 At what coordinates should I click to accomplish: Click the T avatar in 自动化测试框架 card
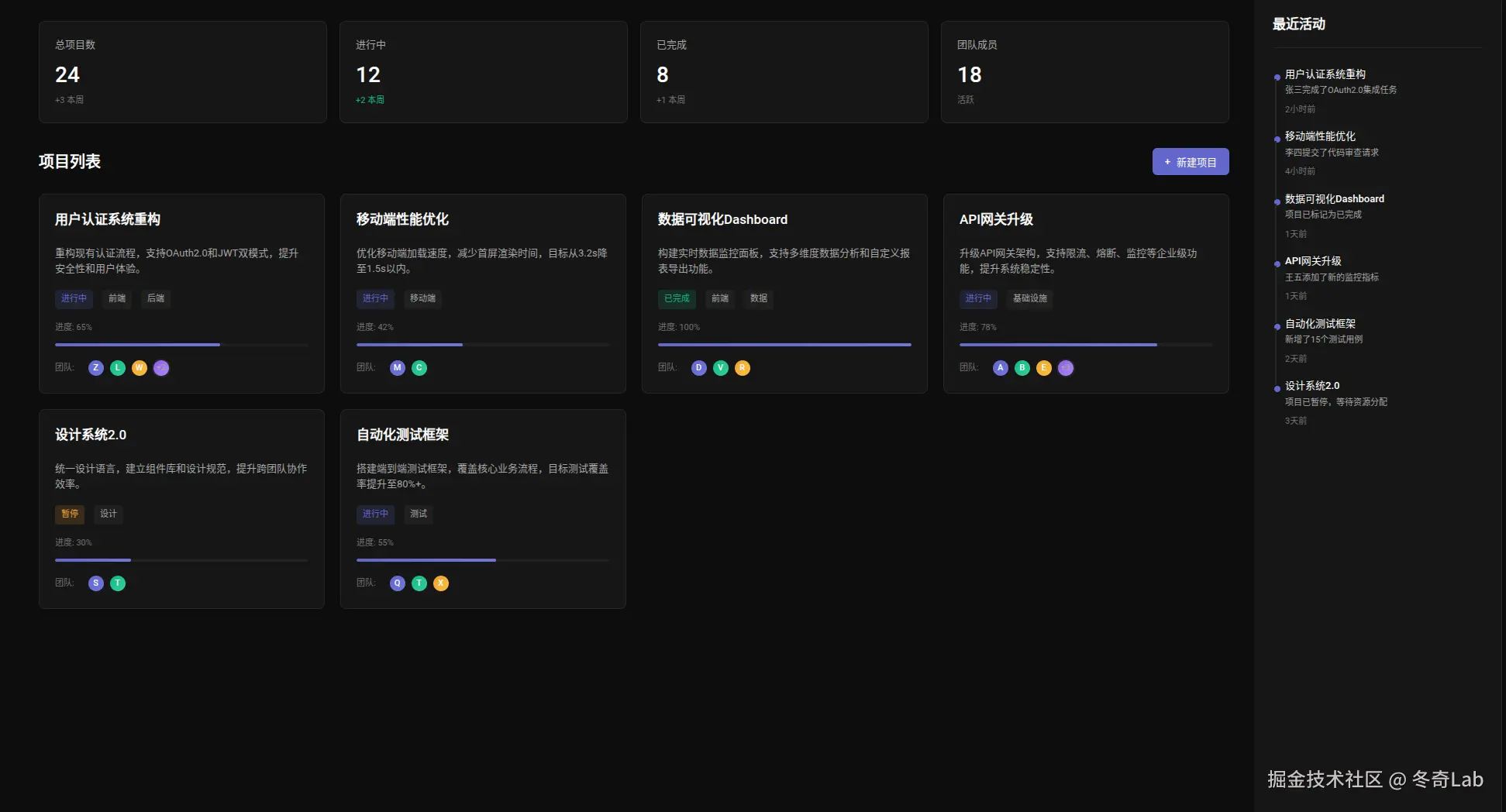(419, 583)
